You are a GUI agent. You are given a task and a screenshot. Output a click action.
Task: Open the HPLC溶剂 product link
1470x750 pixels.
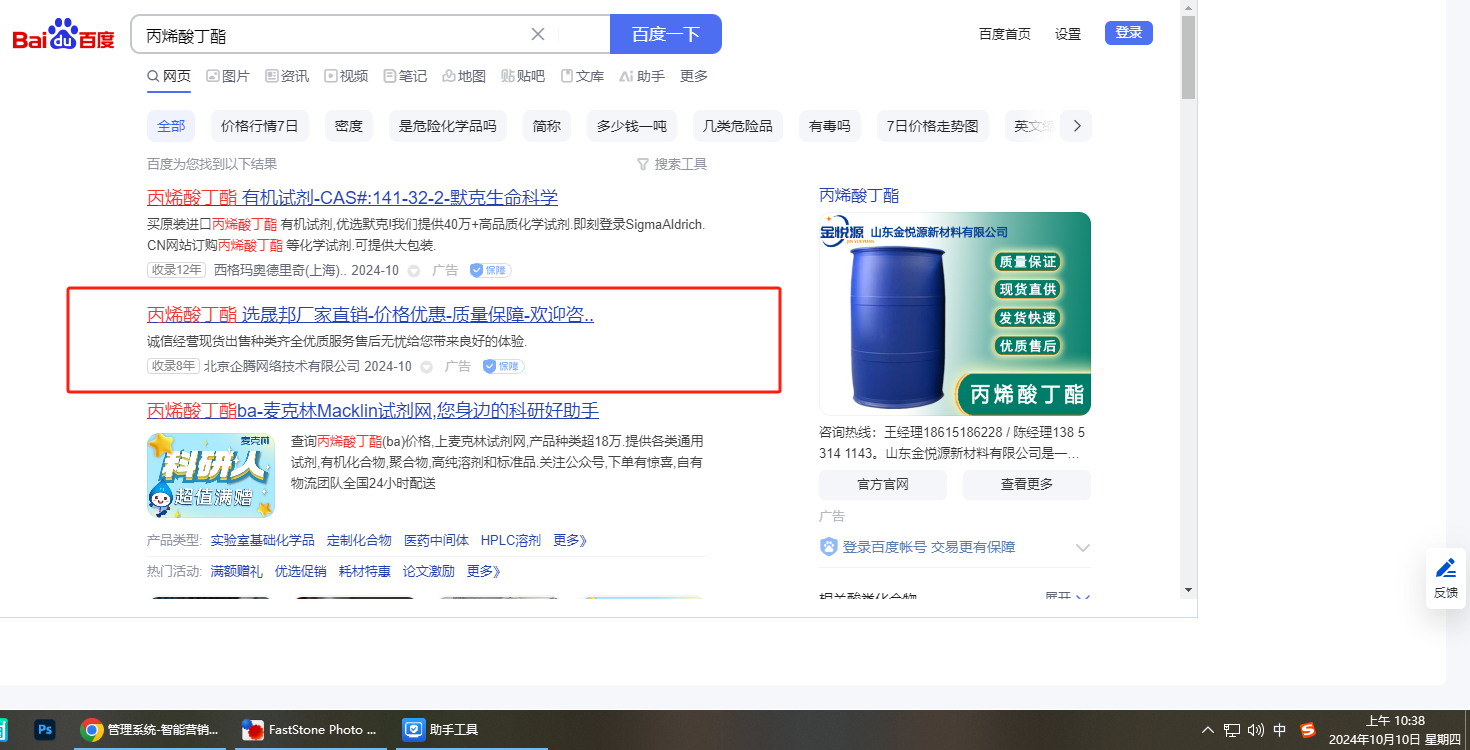tap(511, 540)
